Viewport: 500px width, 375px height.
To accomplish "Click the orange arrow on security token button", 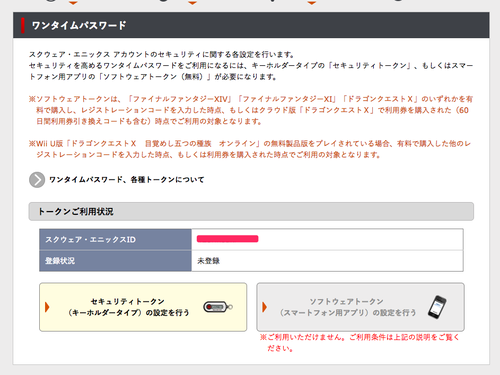I will click(47, 307).
